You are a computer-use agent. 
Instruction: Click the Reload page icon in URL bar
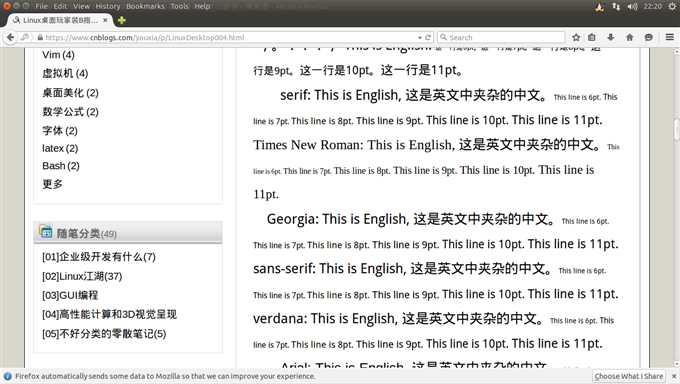(x=428, y=37)
